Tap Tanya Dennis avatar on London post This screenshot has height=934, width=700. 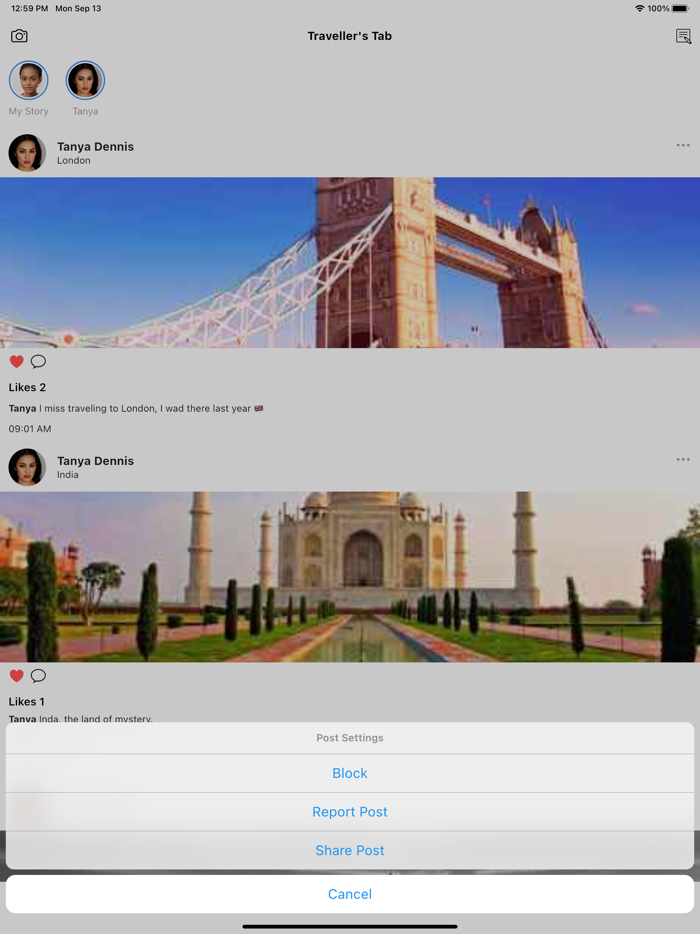pyautogui.click(x=27, y=153)
